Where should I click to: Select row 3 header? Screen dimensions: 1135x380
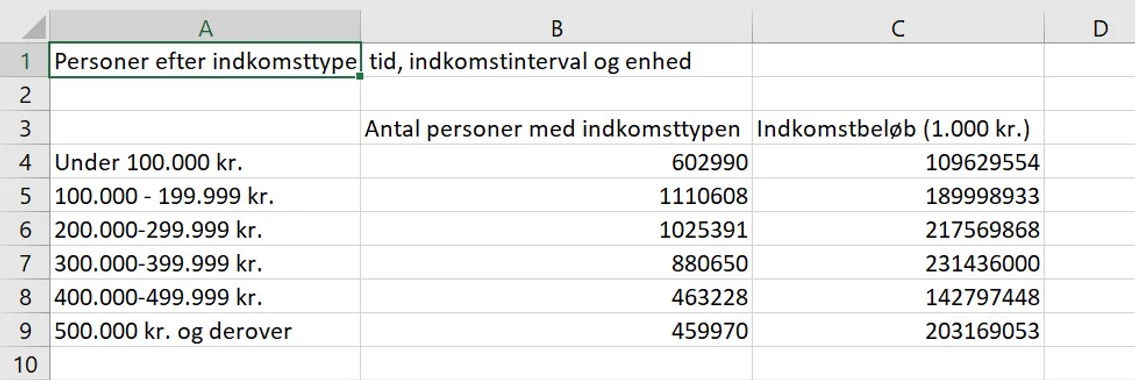(x=25, y=128)
